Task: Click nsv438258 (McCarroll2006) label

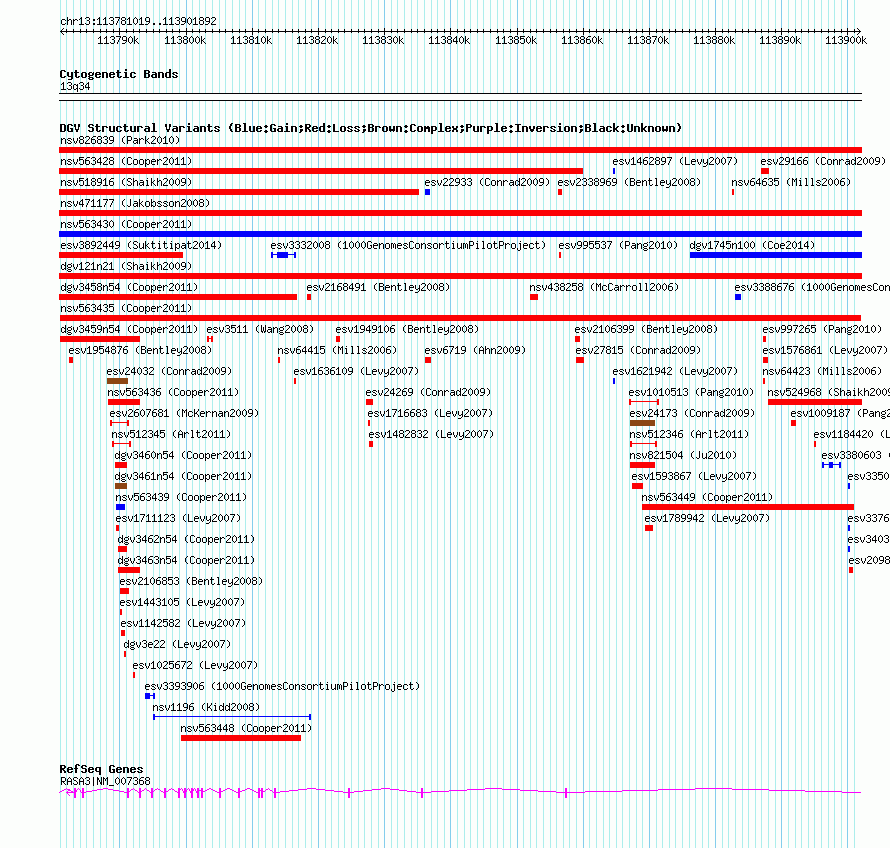Action: point(604,287)
